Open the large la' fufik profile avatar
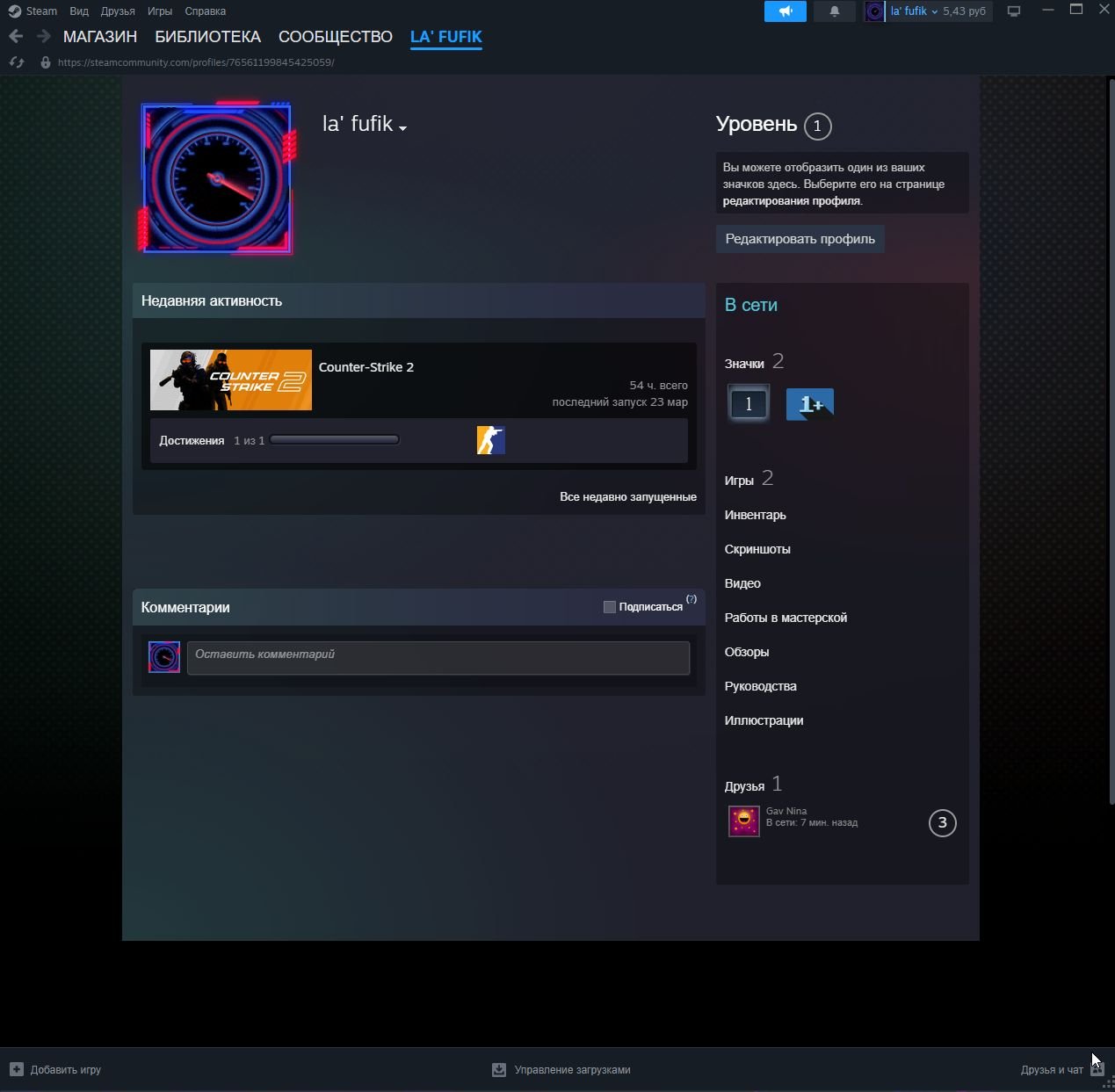1115x1092 pixels. pyautogui.click(x=216, y=178)
